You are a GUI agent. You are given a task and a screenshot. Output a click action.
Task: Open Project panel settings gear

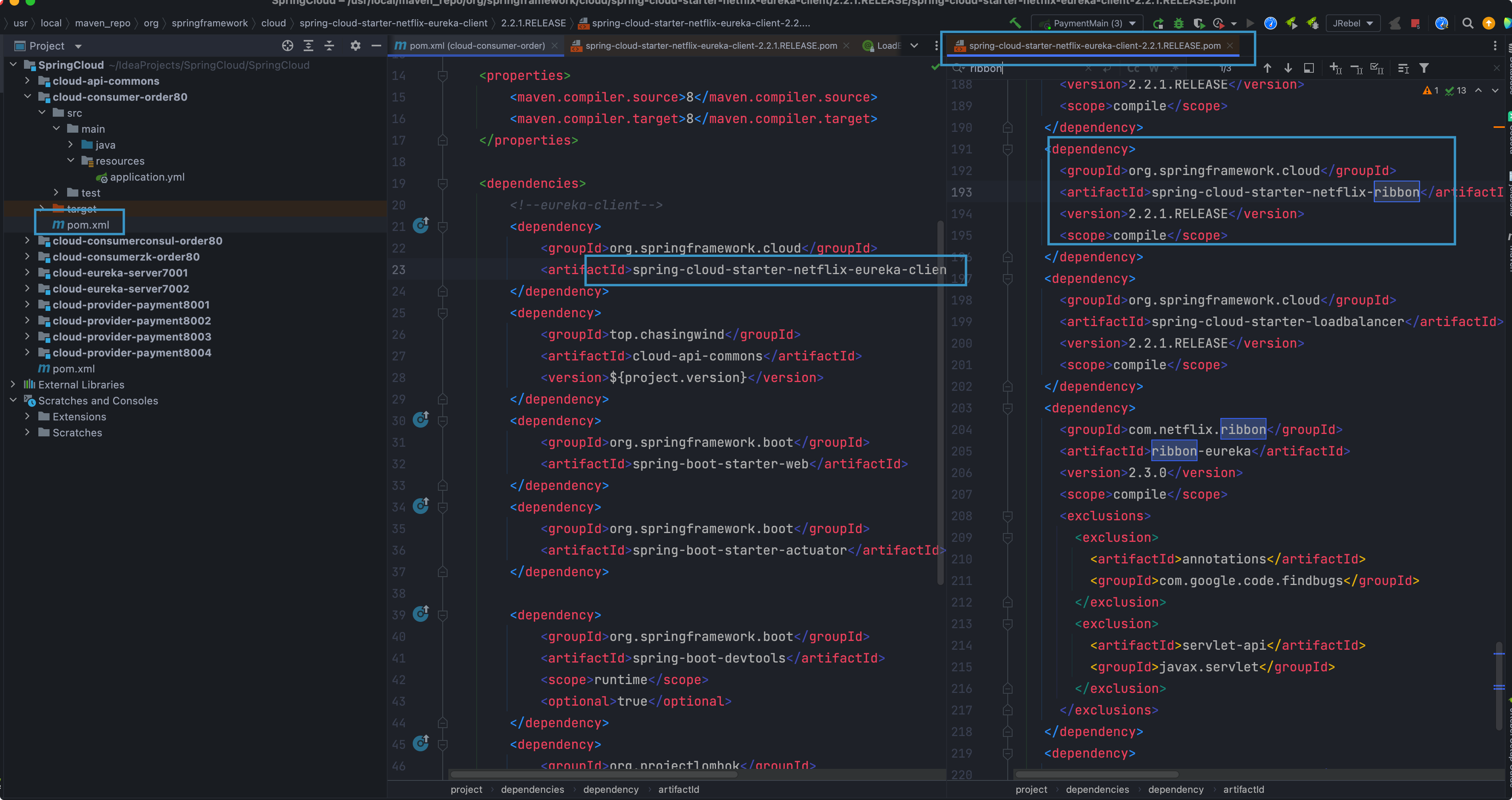[355, 46]
